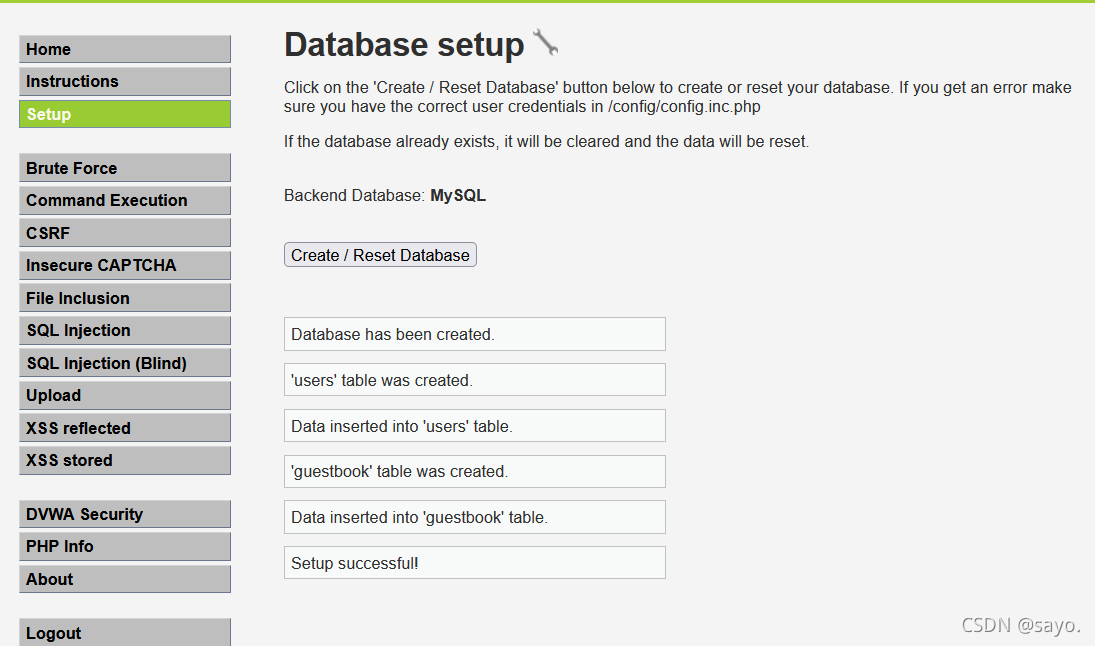Select 'Database has been created.' message
The width and height of the screenshot is (1095, 646).
475,334
